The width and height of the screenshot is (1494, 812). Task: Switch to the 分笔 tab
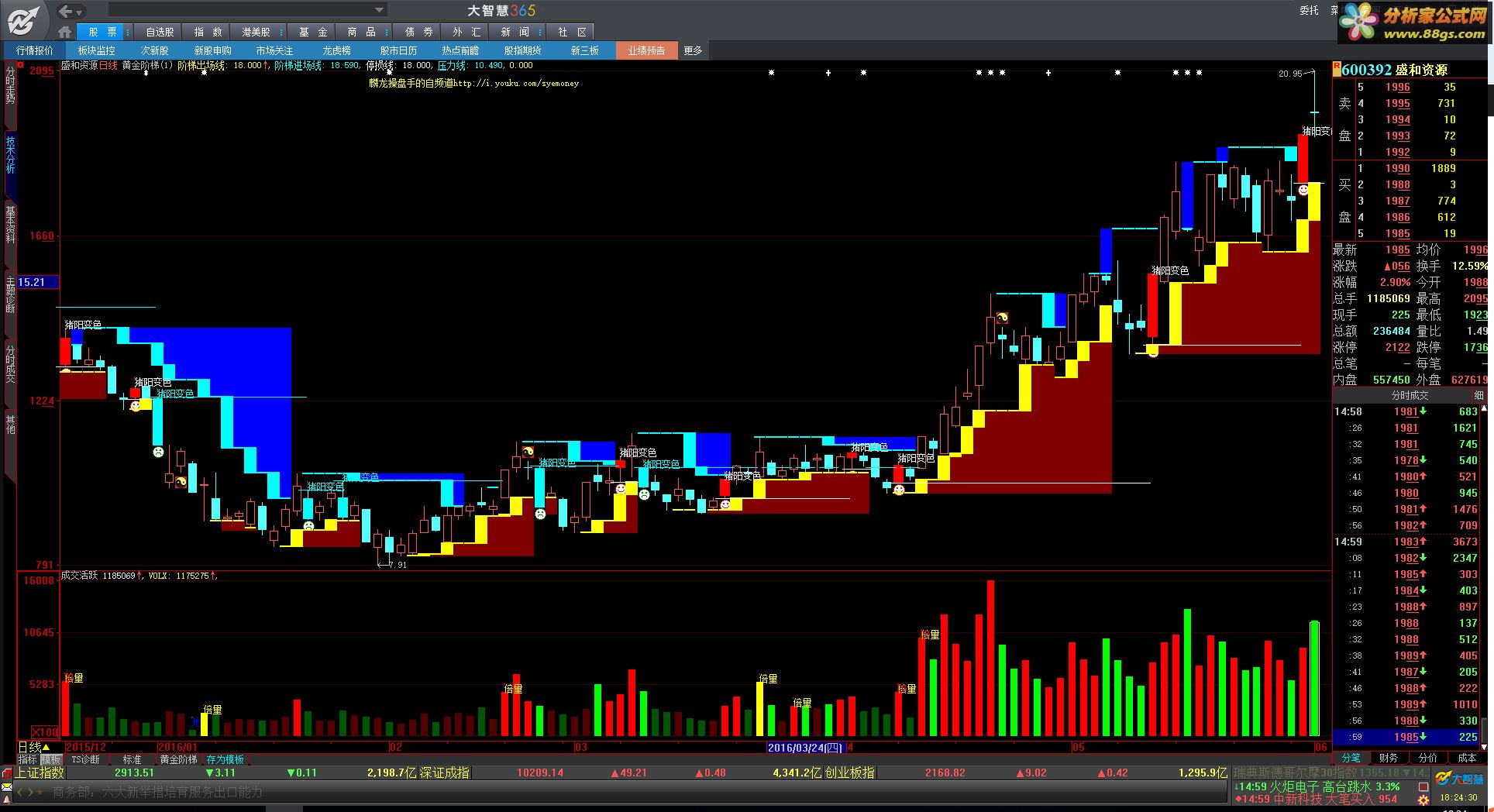1351,758
